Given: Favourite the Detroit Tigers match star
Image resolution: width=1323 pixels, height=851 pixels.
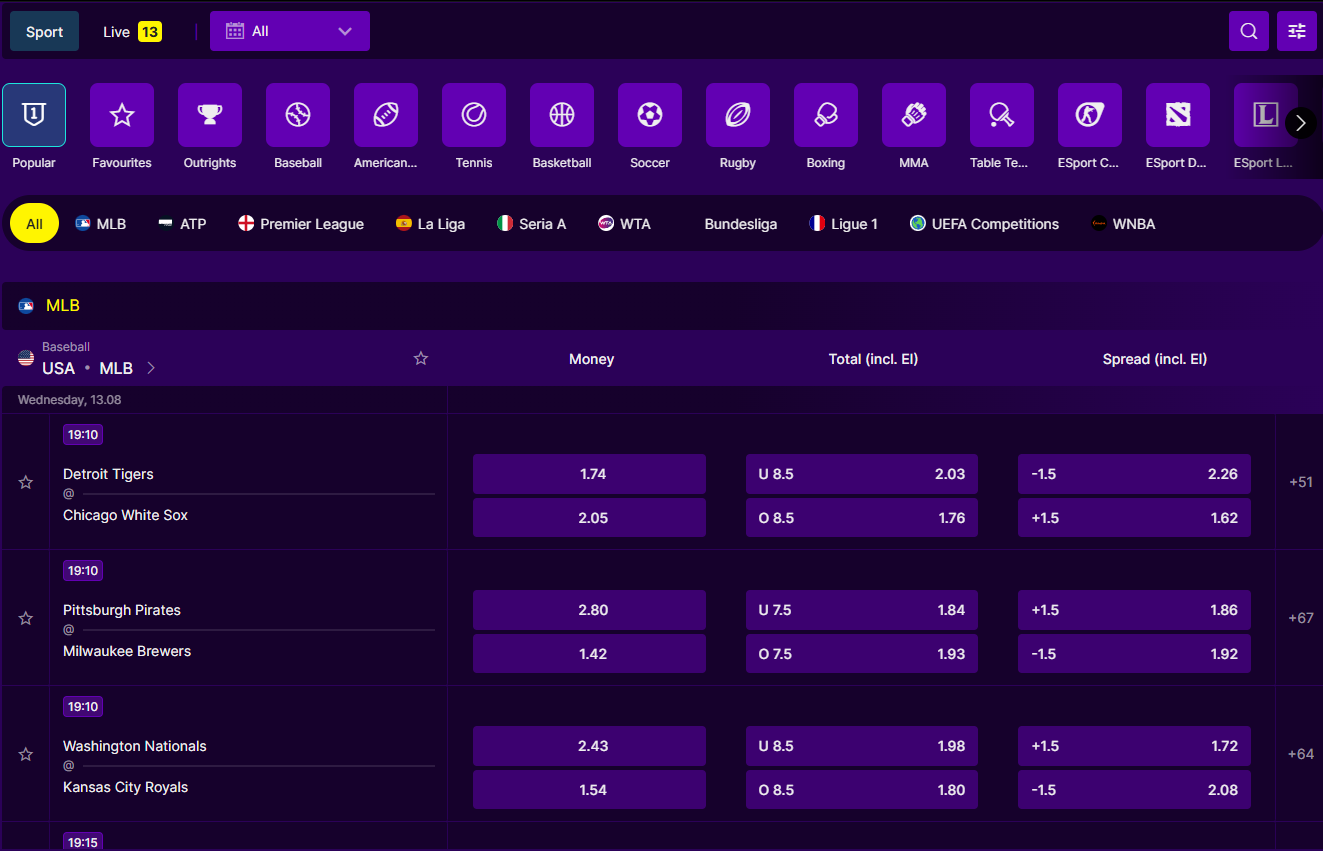Looking at the screenshot, I should 26,482.
